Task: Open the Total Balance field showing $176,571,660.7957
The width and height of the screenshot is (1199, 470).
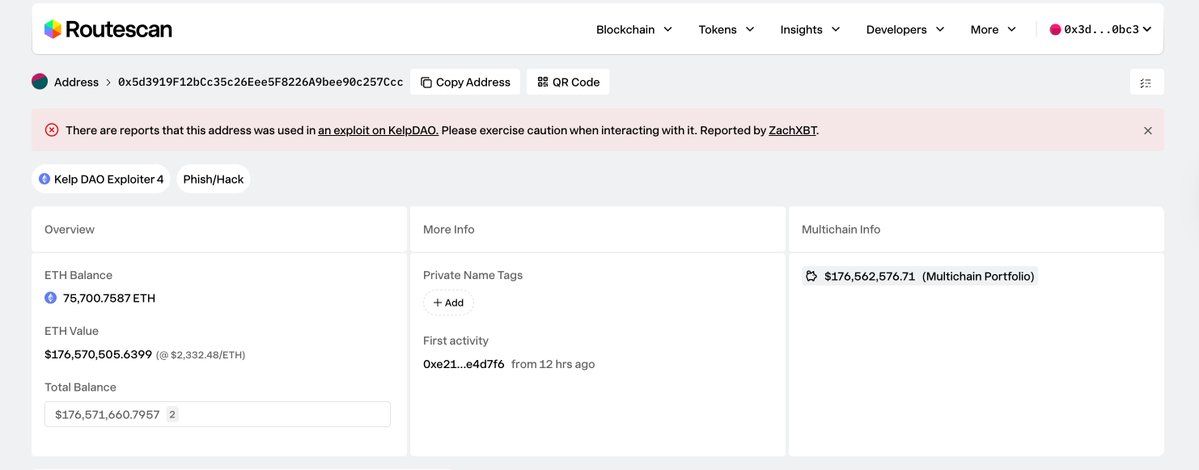Action: pyautogui.click(x=217, y=414)
